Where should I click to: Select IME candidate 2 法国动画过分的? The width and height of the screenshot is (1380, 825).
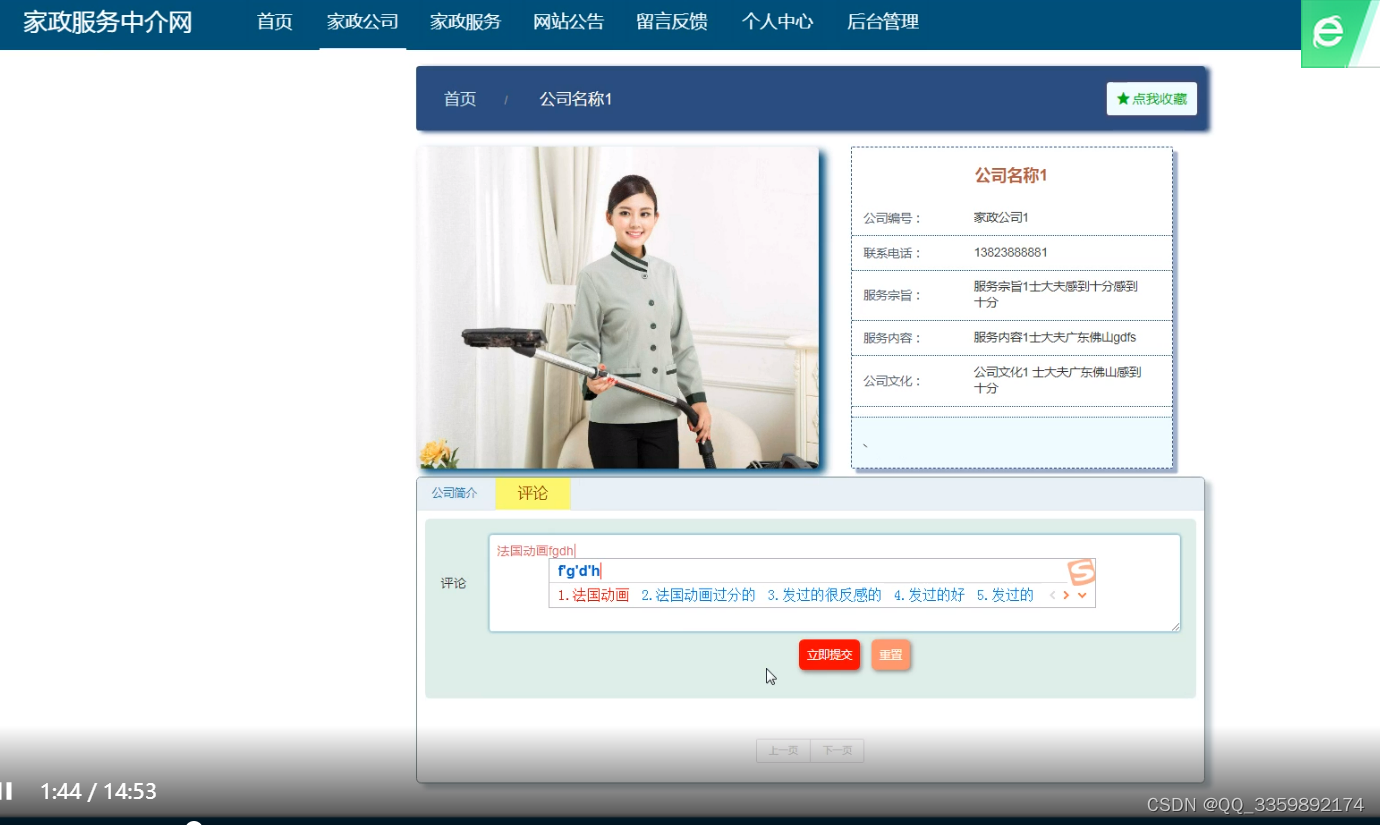pyautogui.click(x=698, y=595)
